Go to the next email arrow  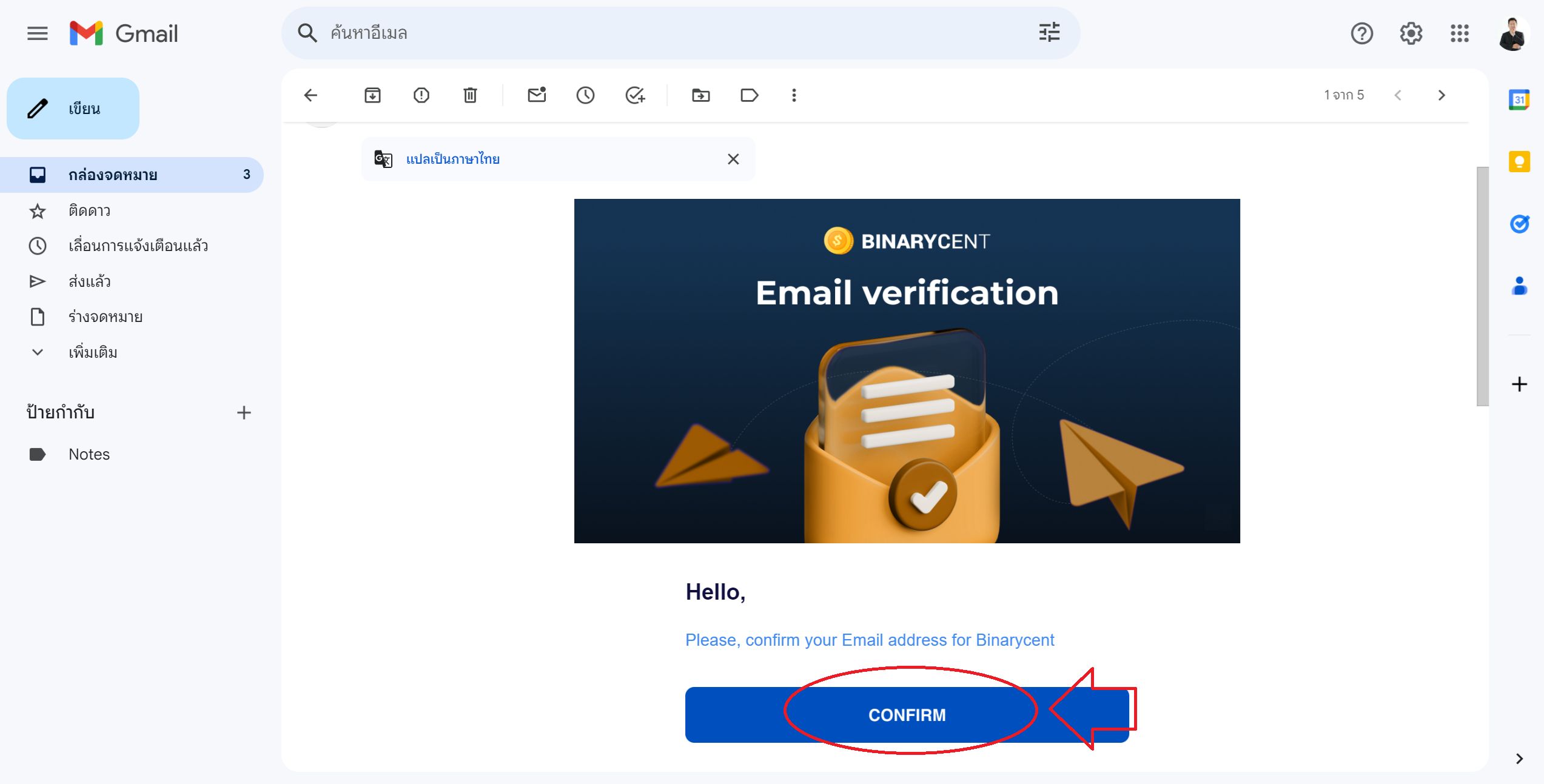point(1442,95)
